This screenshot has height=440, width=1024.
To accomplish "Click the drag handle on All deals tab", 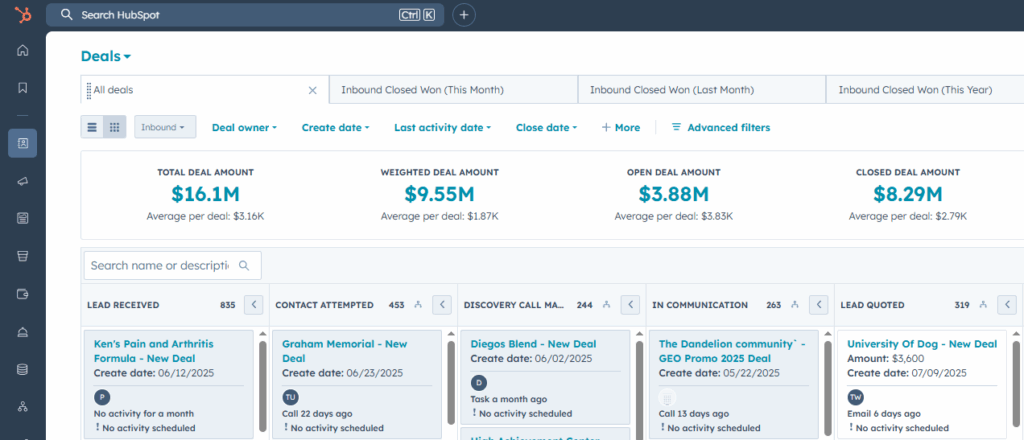I will 89,90.
